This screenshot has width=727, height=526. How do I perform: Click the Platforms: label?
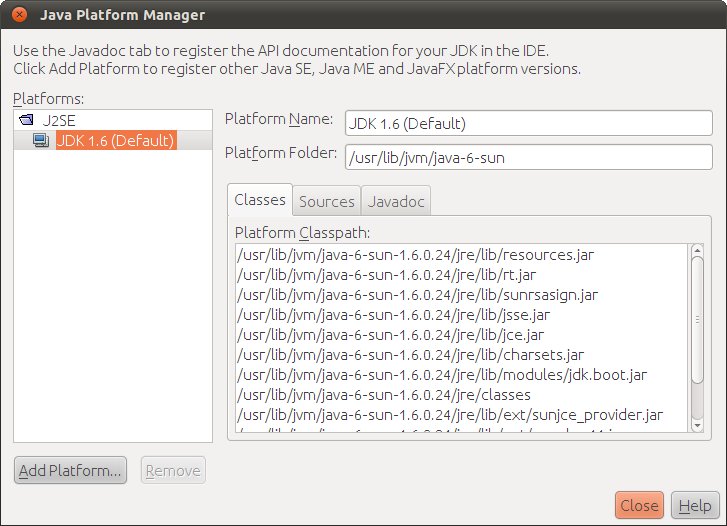(48, 98)
